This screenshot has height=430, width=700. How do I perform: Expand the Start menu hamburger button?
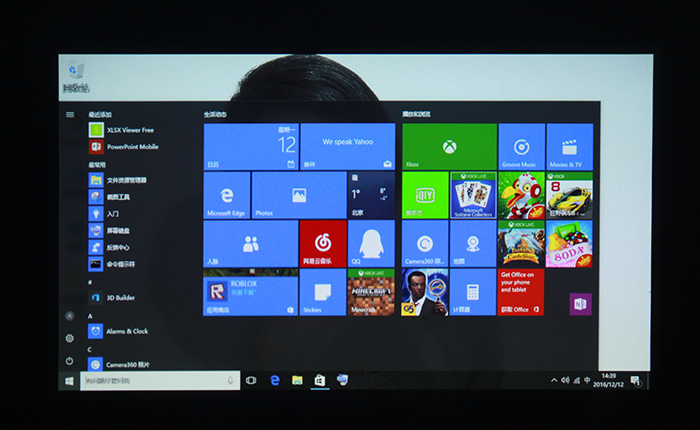(x=70, y=114)
